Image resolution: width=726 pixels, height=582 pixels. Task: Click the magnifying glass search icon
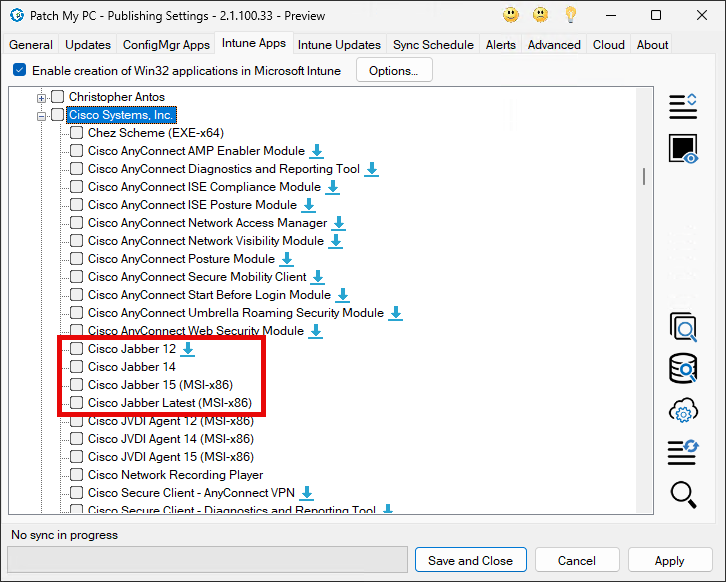pyautogui.click(x=683, y=493)
